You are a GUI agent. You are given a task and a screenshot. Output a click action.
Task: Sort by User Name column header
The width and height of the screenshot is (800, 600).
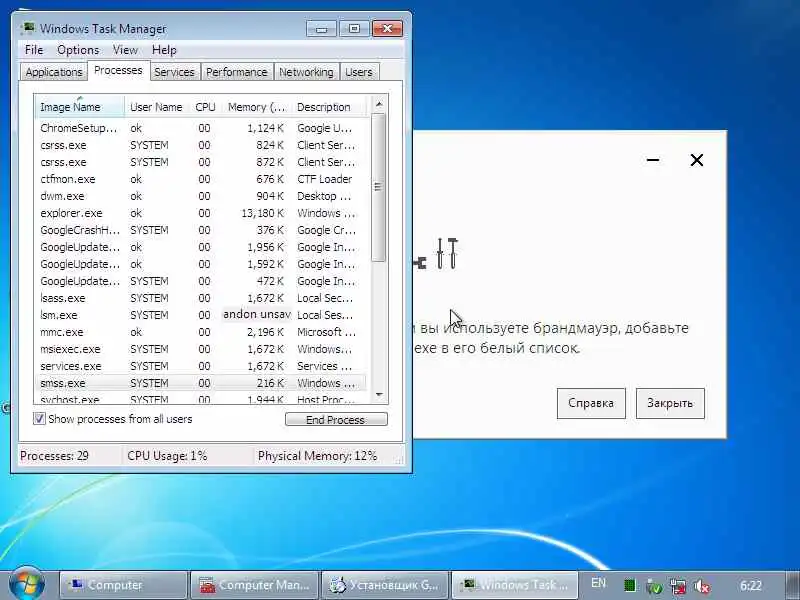click(156, 107)
